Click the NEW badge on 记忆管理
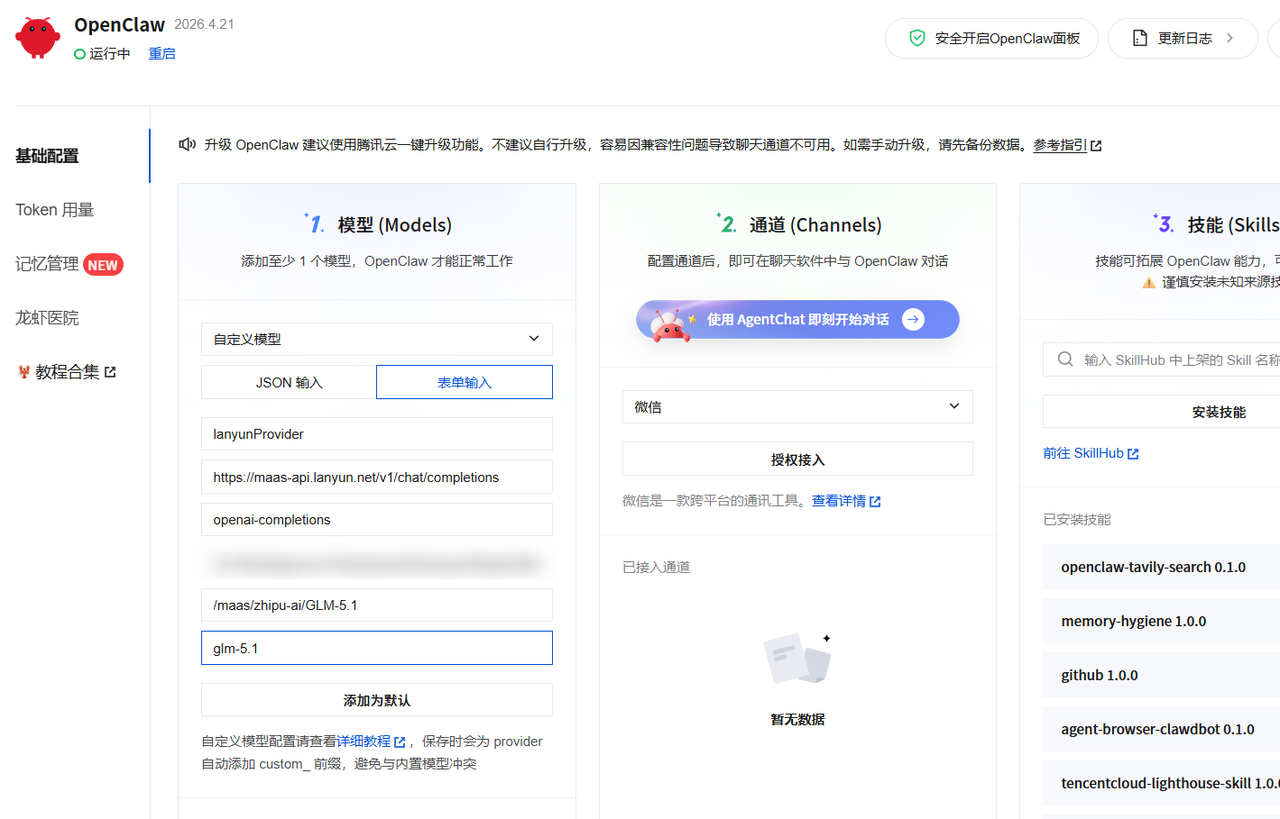Image resolution: width=1280 pixels, height=819 pixels. (x=103, y=265)
